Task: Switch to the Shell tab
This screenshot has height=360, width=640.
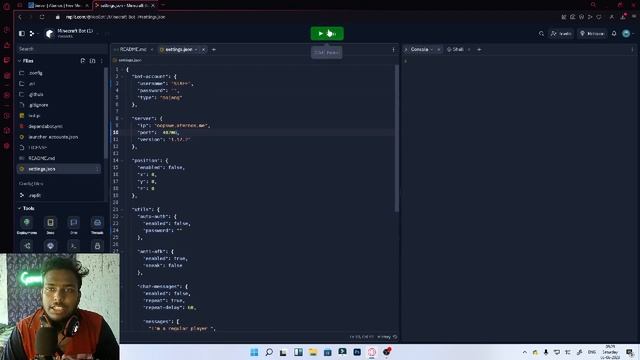Action: pos(455,49)
